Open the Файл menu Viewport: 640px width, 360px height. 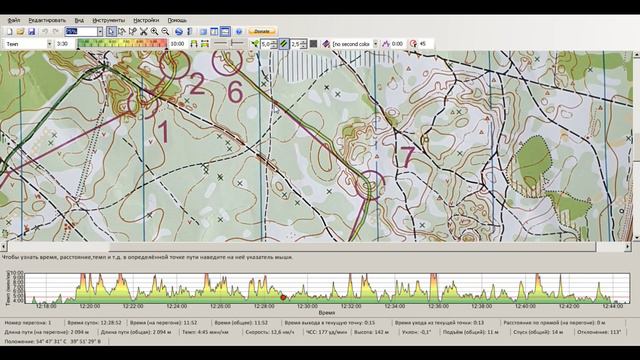tap(14, 20)
